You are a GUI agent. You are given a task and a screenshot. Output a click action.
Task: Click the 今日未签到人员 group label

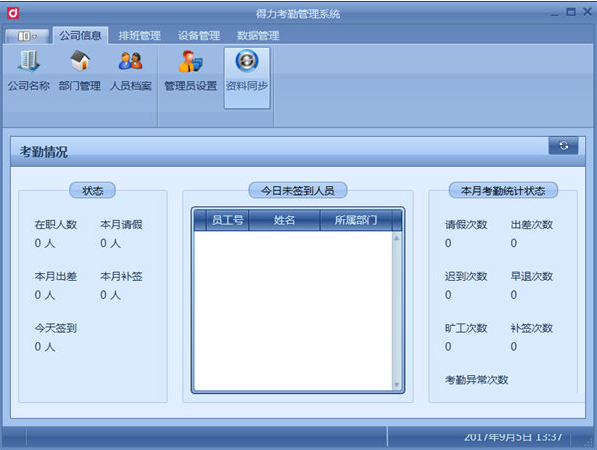pos(298,190)
